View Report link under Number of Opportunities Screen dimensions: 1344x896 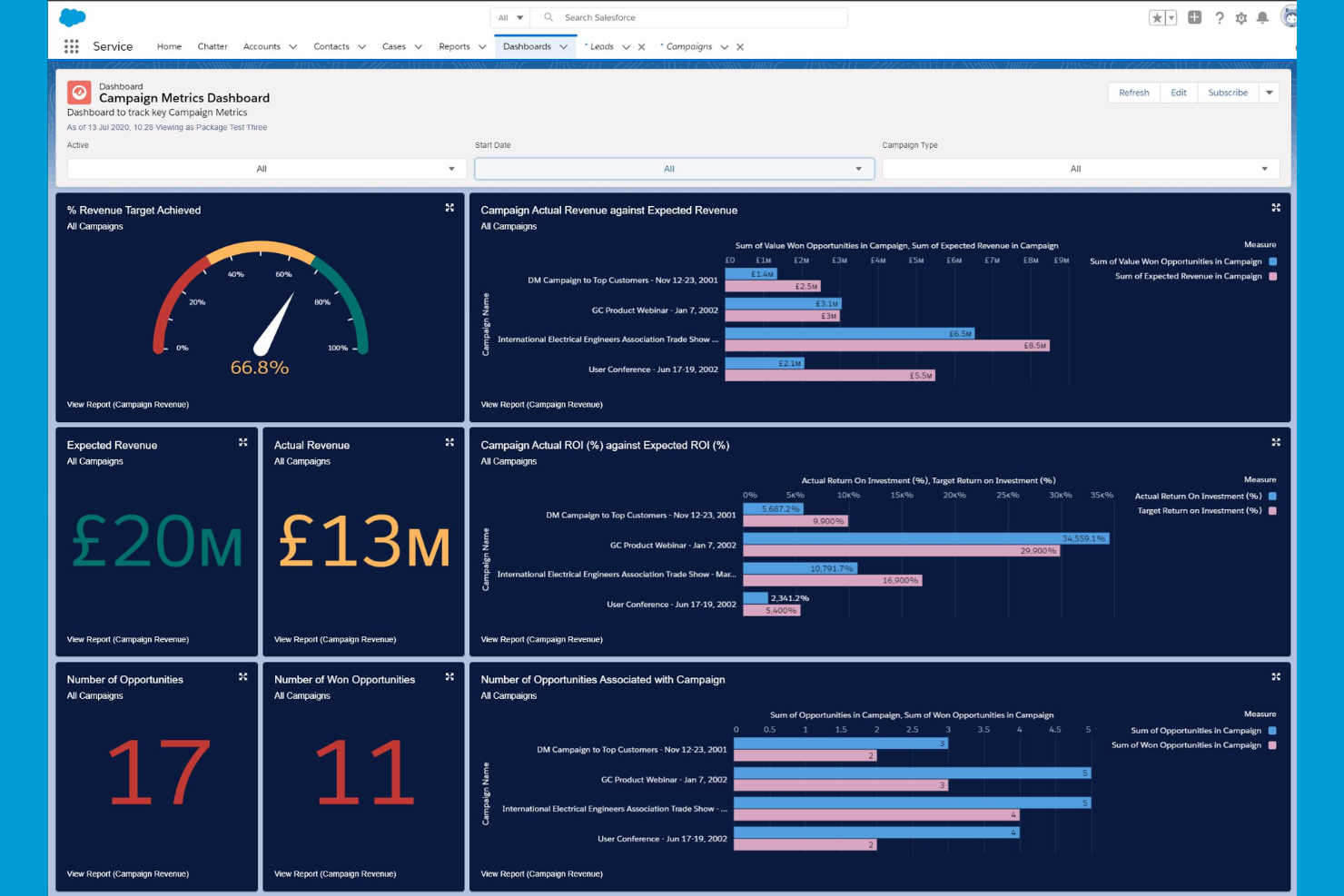(128, 874)
